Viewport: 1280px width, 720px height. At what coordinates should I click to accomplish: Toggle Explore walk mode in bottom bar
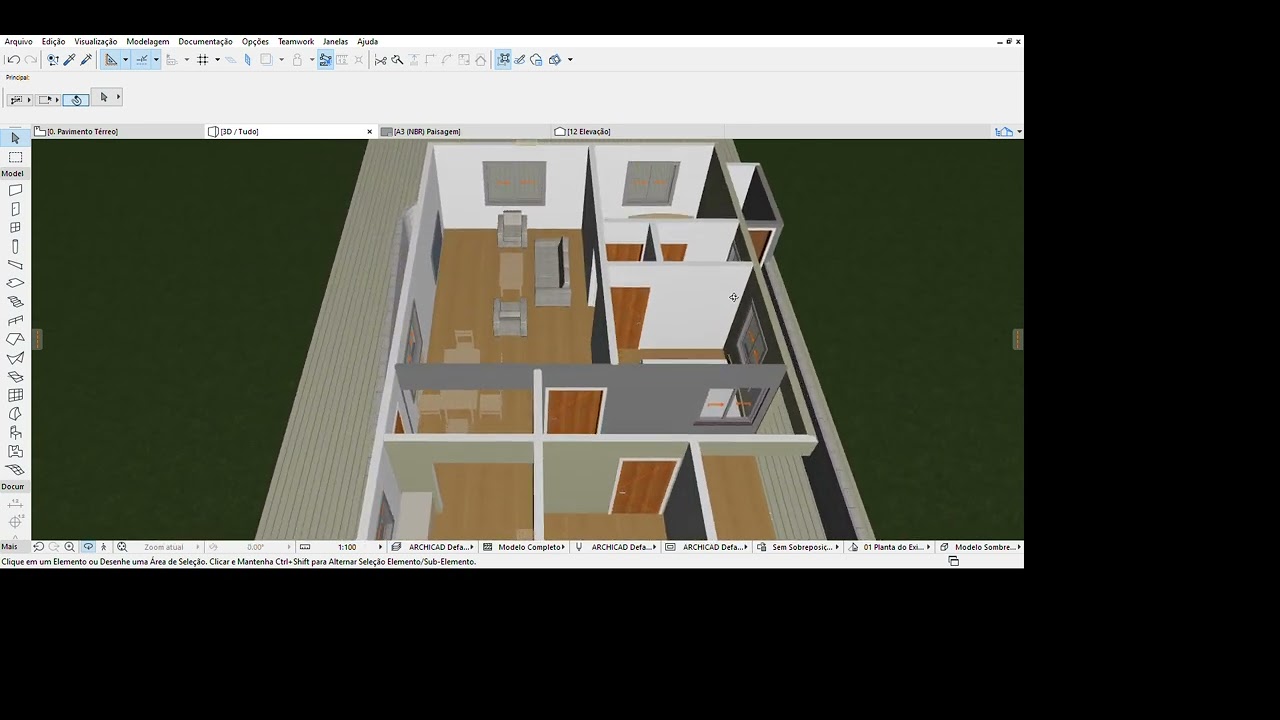[x=104, y=547]
